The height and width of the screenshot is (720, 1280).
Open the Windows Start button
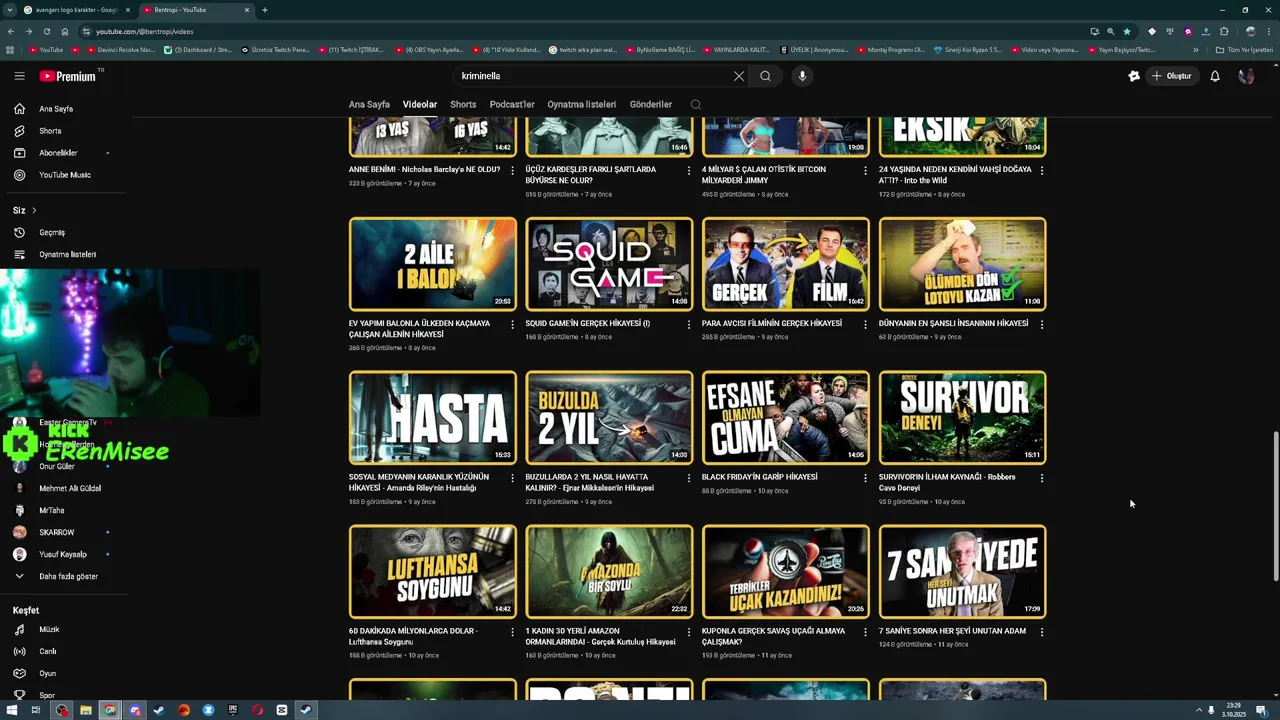12,710
